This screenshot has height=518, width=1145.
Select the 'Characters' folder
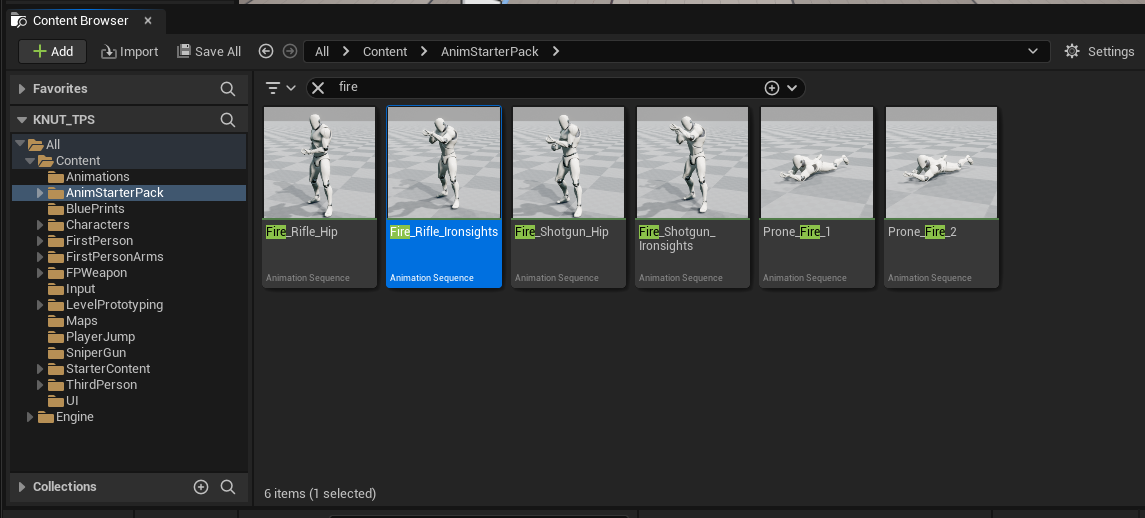tap(97, 225)
